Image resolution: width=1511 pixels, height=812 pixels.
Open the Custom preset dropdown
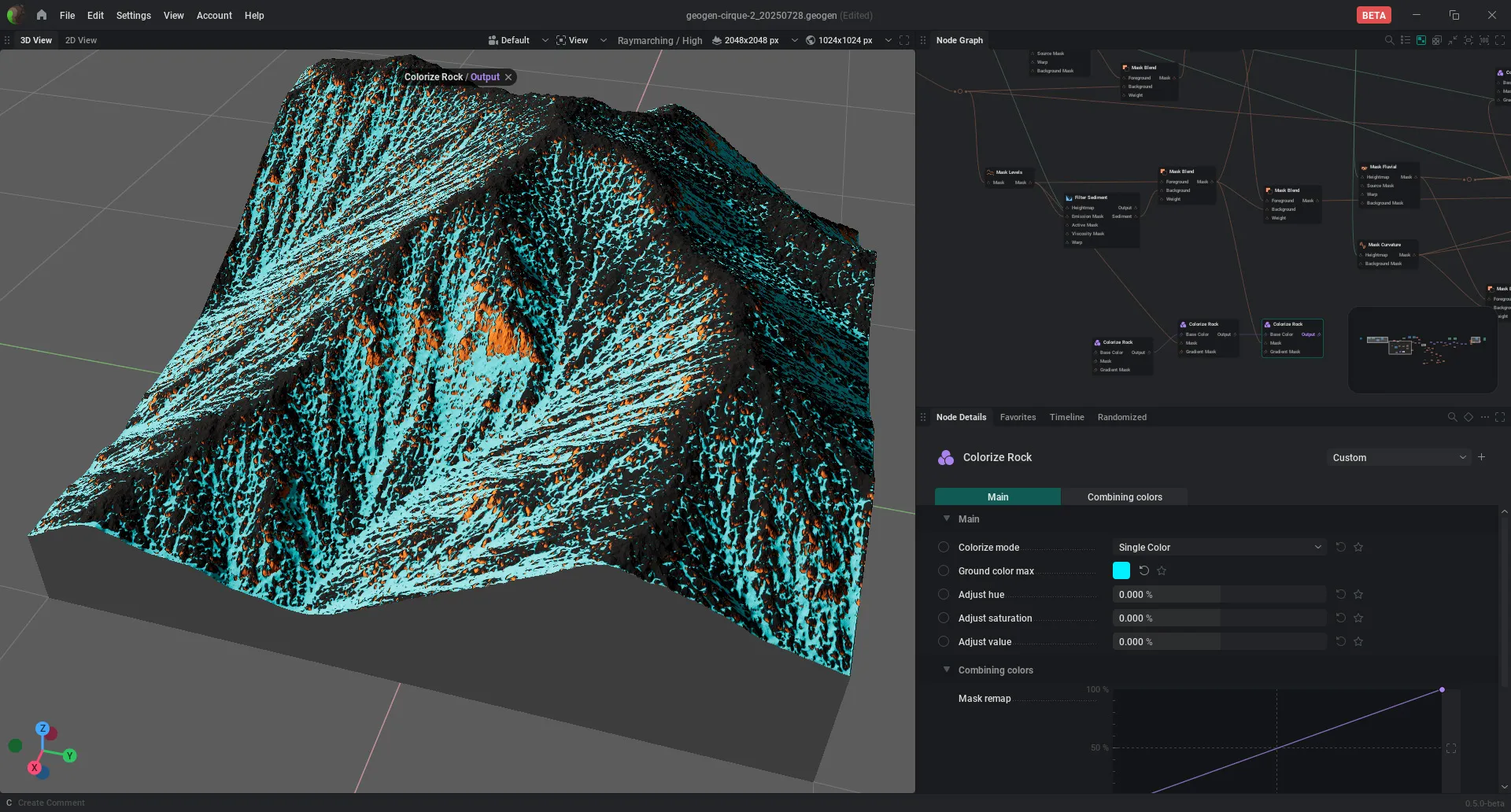pos(1398,458)
